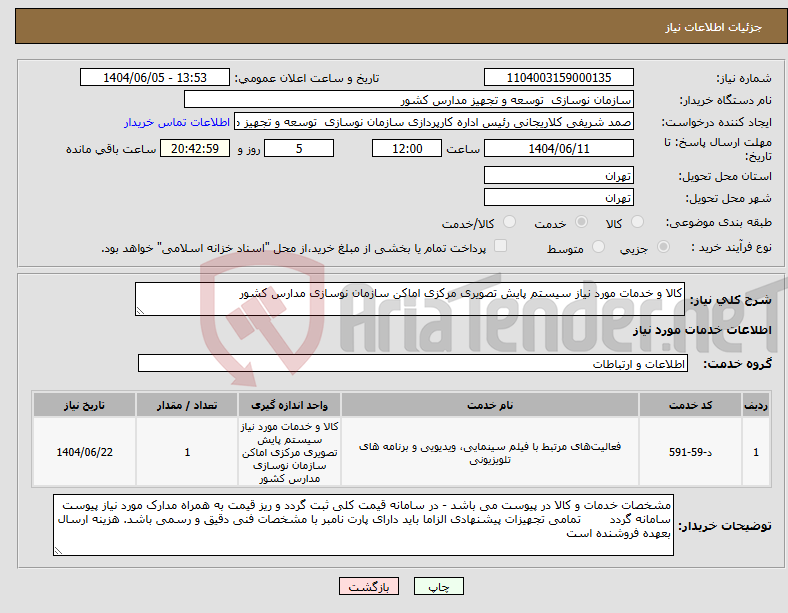Click the کد خدمت column header

pos(691,405)
